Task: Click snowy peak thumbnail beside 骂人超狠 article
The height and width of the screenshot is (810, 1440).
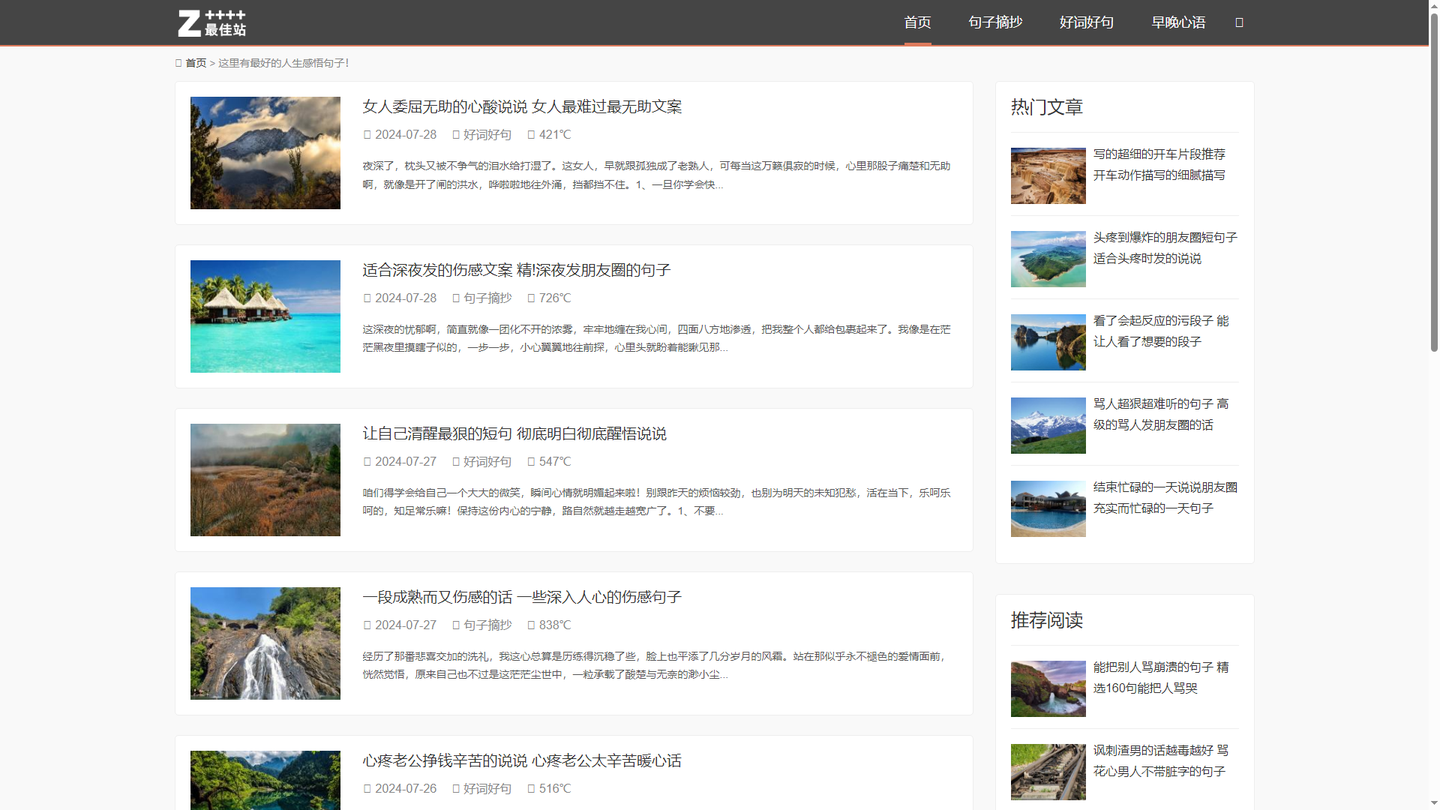Action: 1048,426
